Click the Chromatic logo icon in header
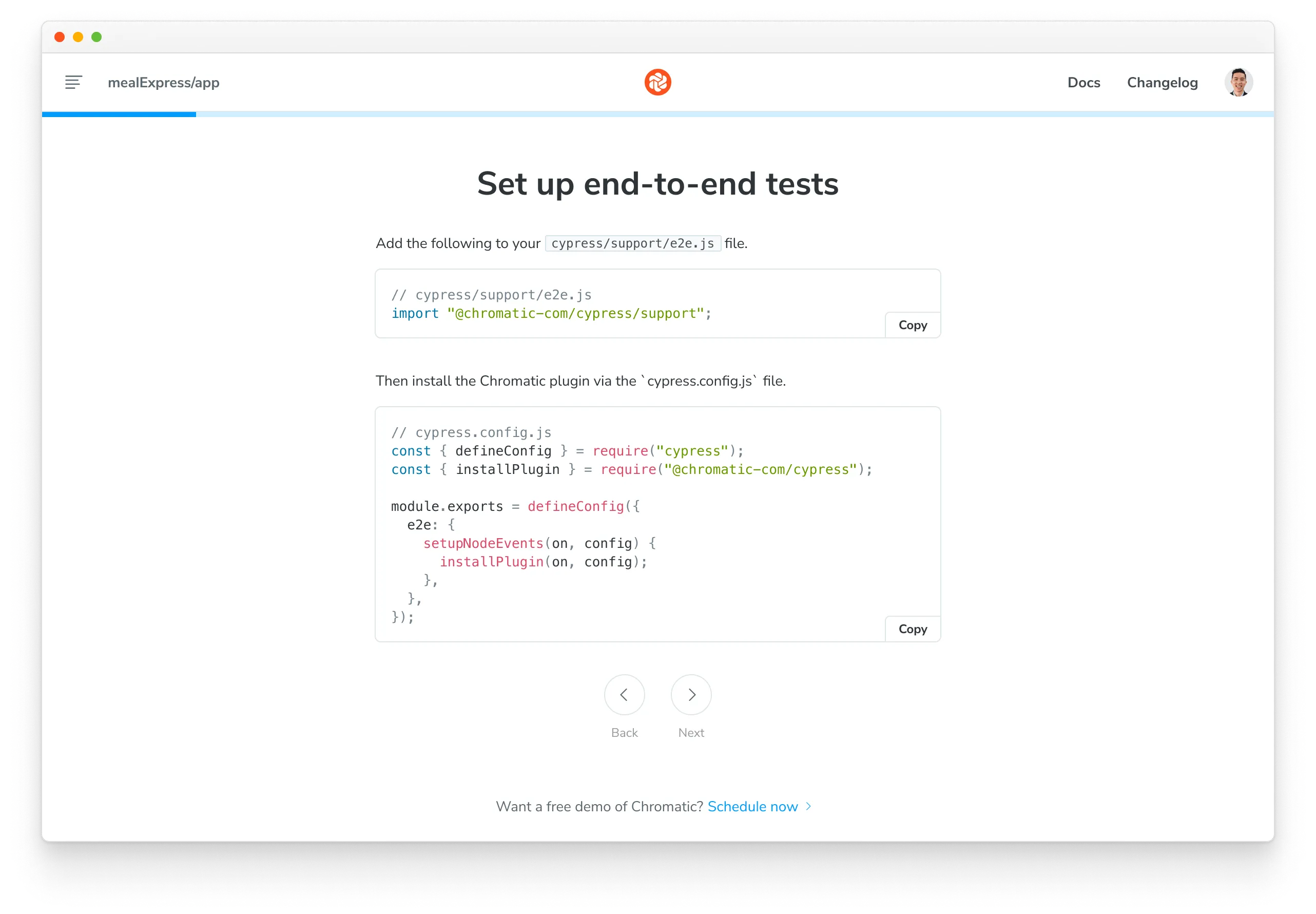This screenshot has width=1316, height=914. pyautogui.click(x=657, y=82)
